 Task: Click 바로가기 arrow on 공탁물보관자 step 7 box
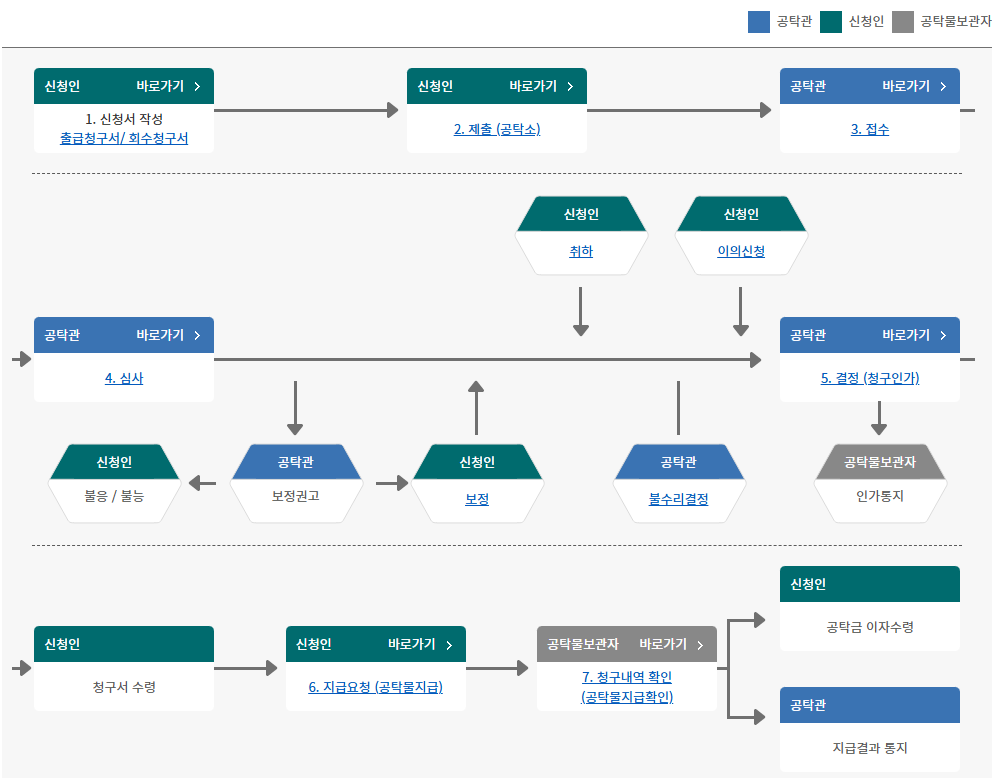(x=700, y=644)
